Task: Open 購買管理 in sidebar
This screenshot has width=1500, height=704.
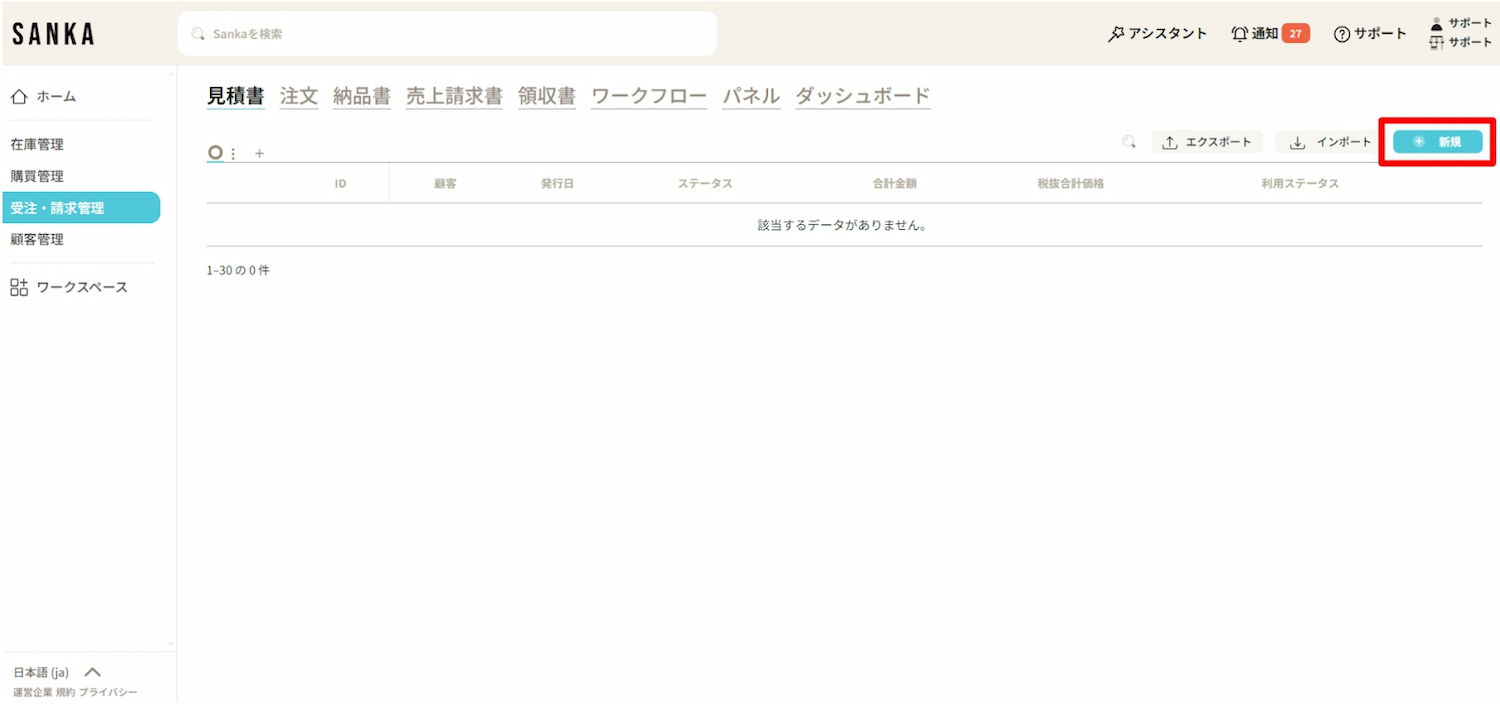Action: (37, 177)
